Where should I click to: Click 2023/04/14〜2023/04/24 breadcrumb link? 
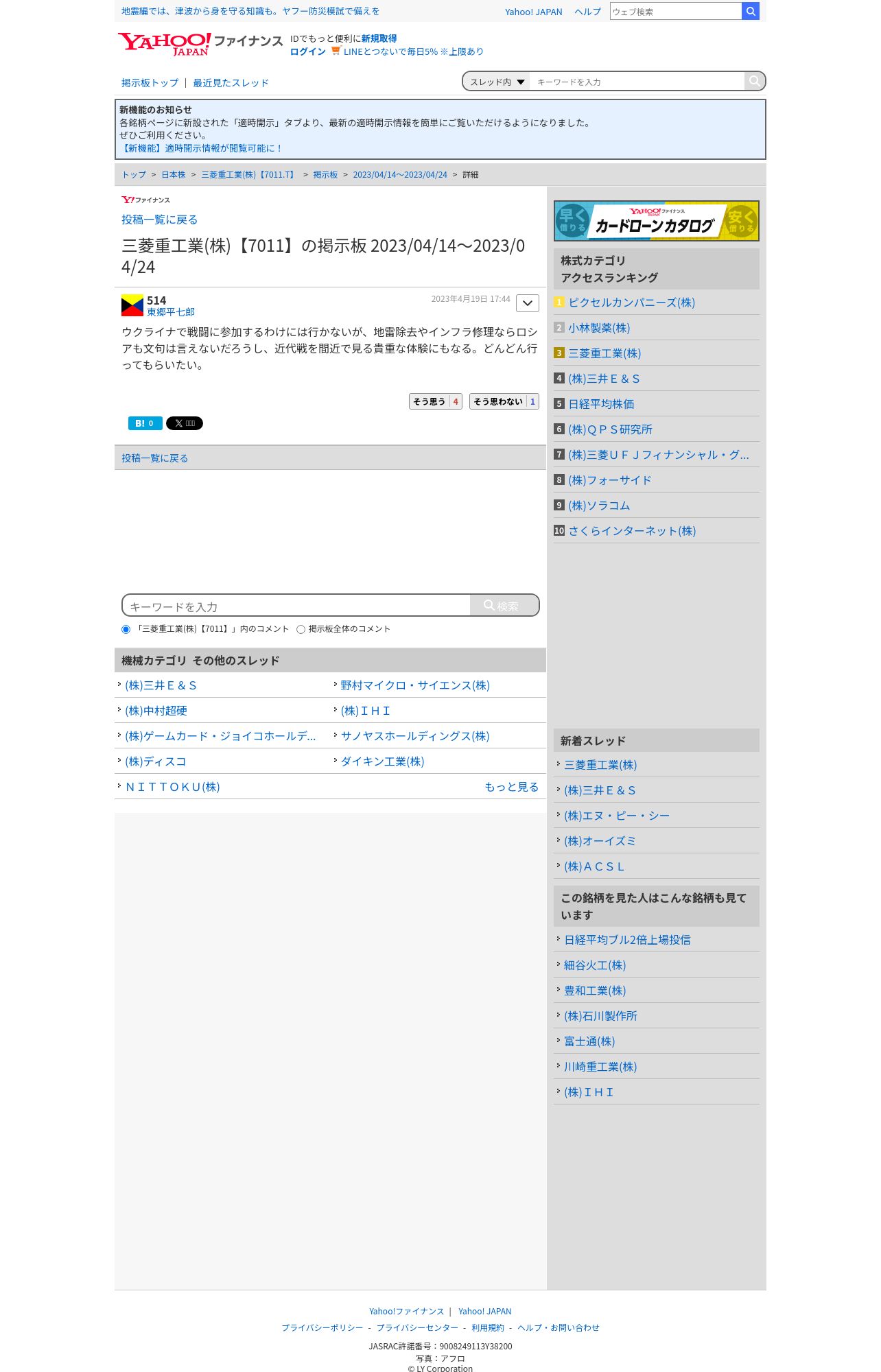click(x=400, y=175)
